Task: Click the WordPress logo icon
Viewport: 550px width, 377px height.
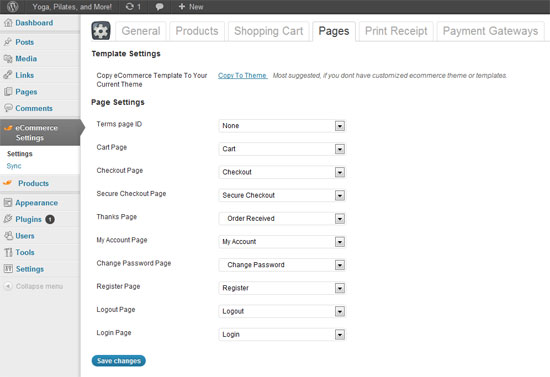Action: (x=13, y=6)
